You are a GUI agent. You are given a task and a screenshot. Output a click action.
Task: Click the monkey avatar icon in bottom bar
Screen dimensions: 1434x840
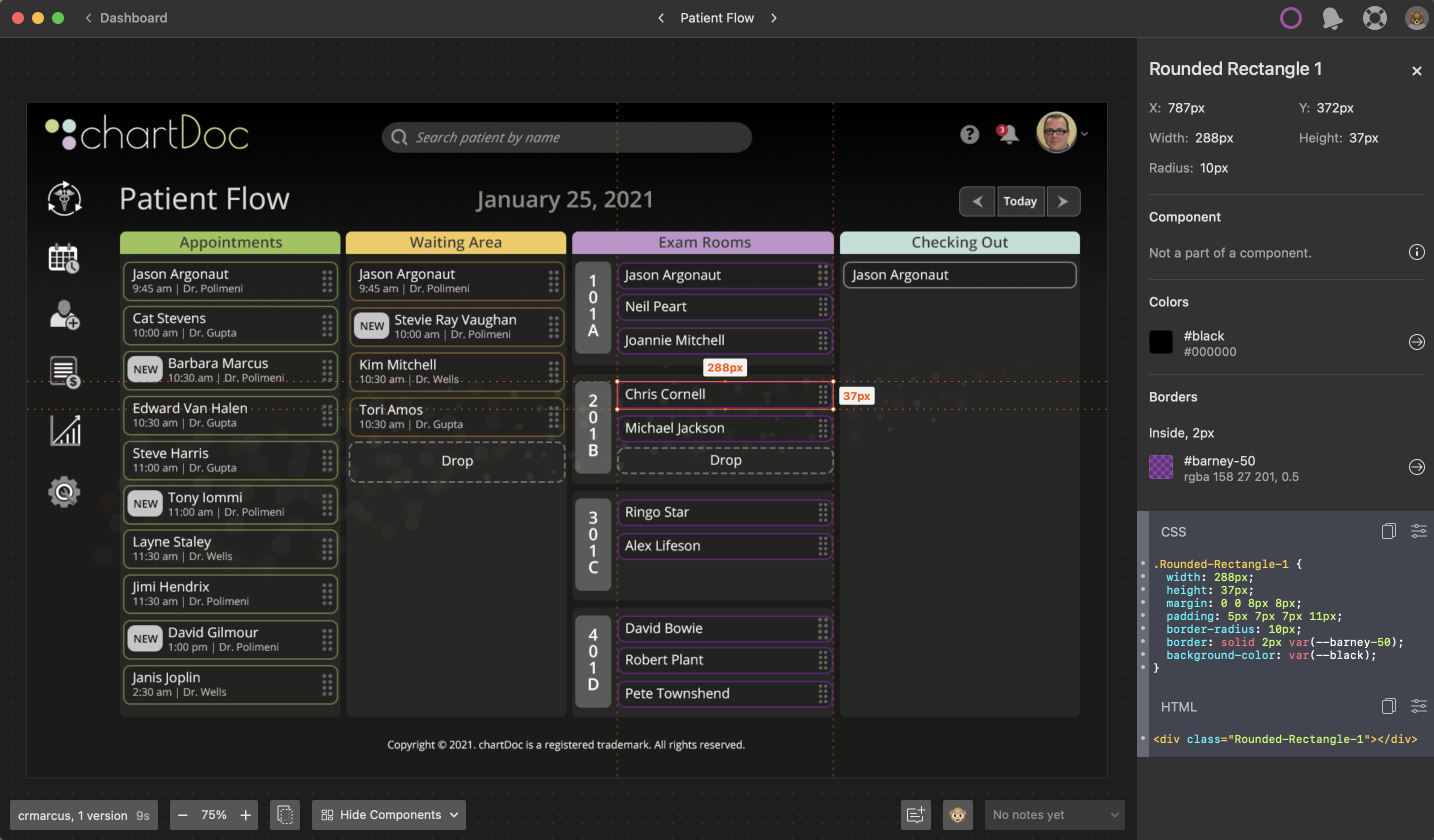click(957, 815)
